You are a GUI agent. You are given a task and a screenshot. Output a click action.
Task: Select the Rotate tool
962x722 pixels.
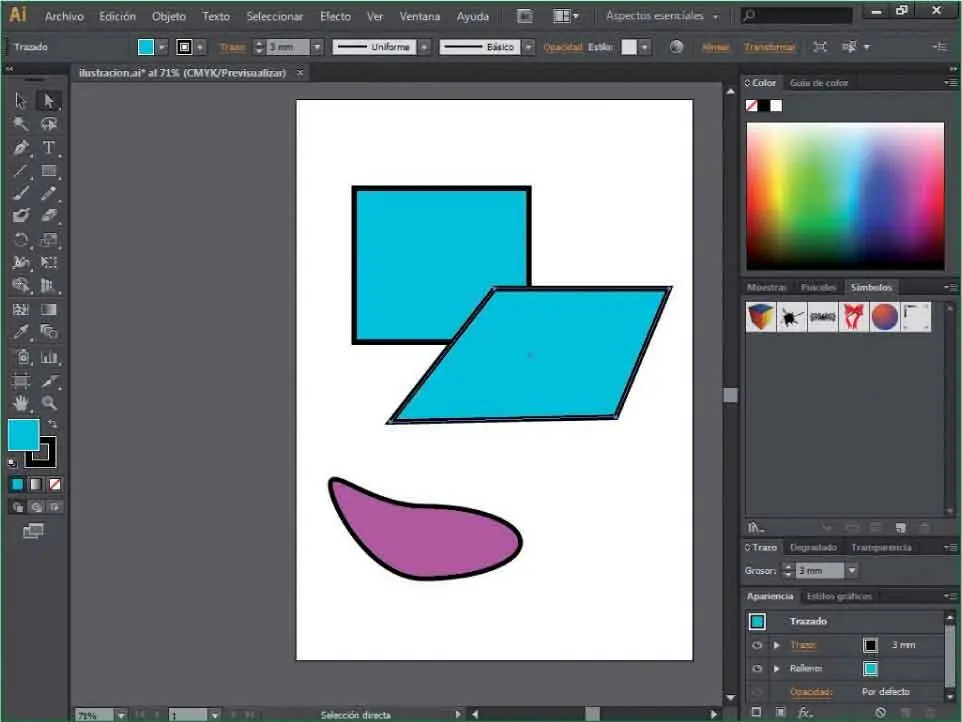coord(21,239)
